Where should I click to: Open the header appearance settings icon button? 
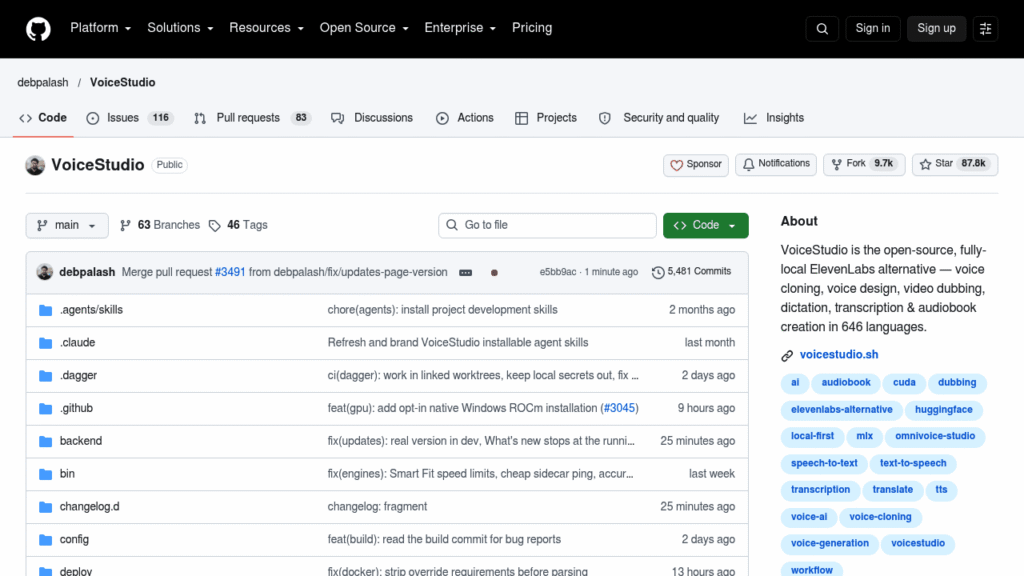985,29
